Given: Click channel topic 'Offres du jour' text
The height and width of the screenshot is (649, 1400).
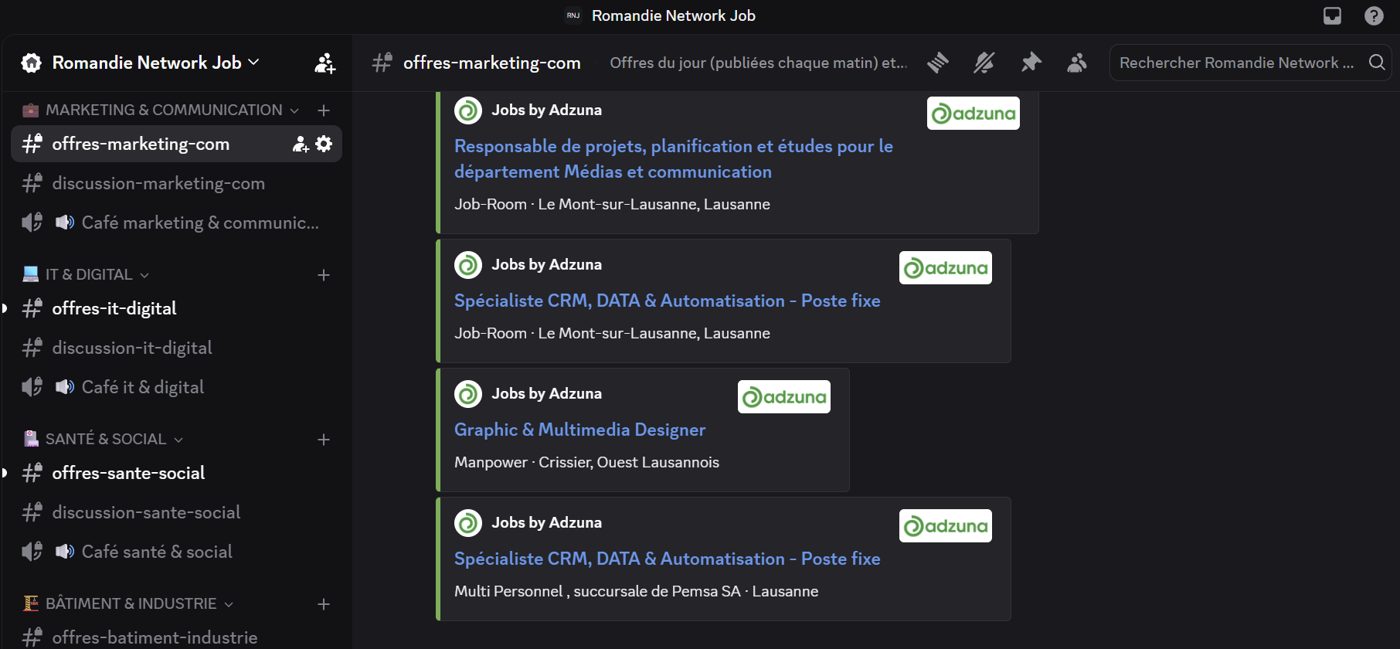Looking at the screenshot, I should (758, 62).
